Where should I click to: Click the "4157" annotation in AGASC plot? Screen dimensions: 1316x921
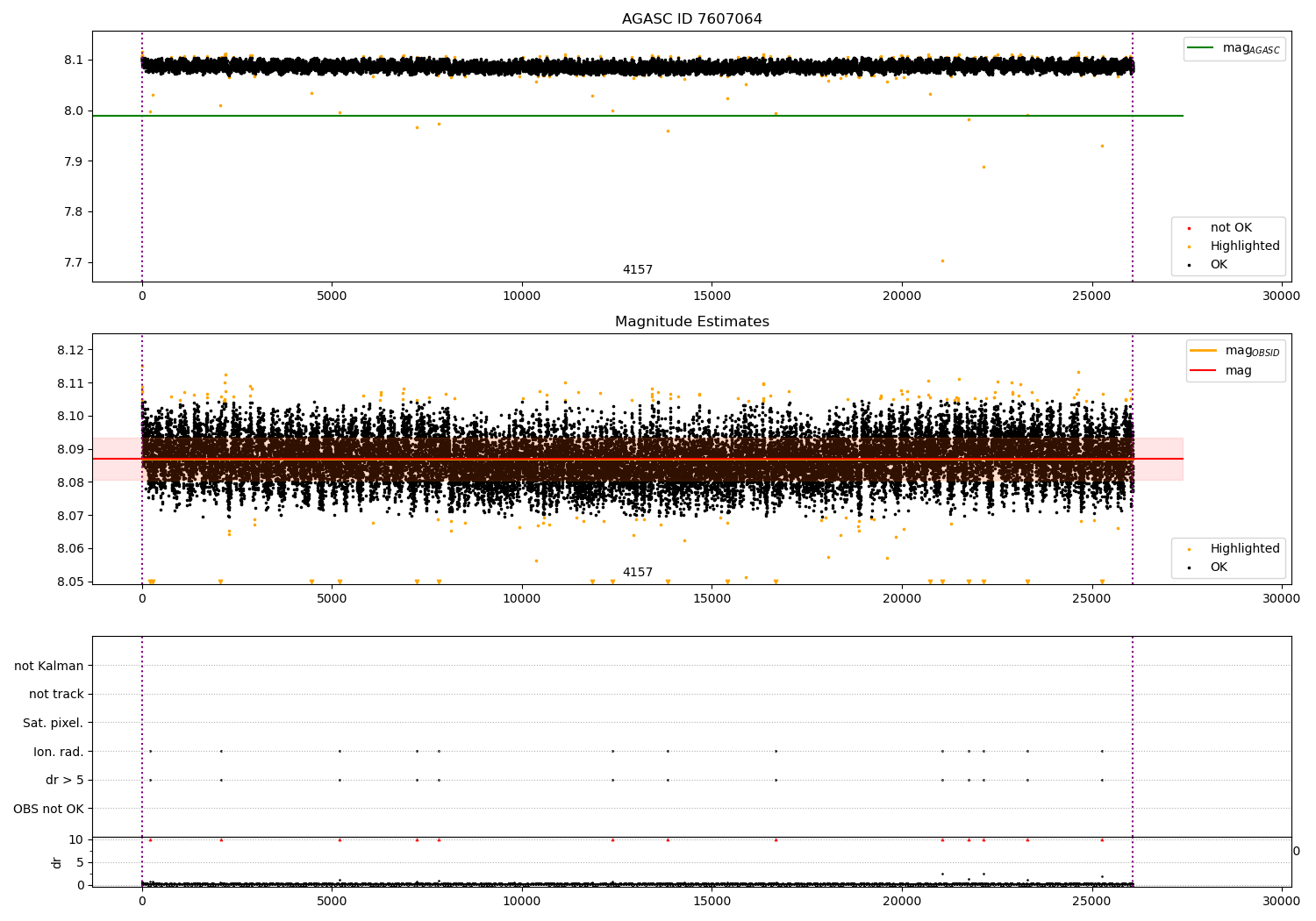[x=638, y=270]
